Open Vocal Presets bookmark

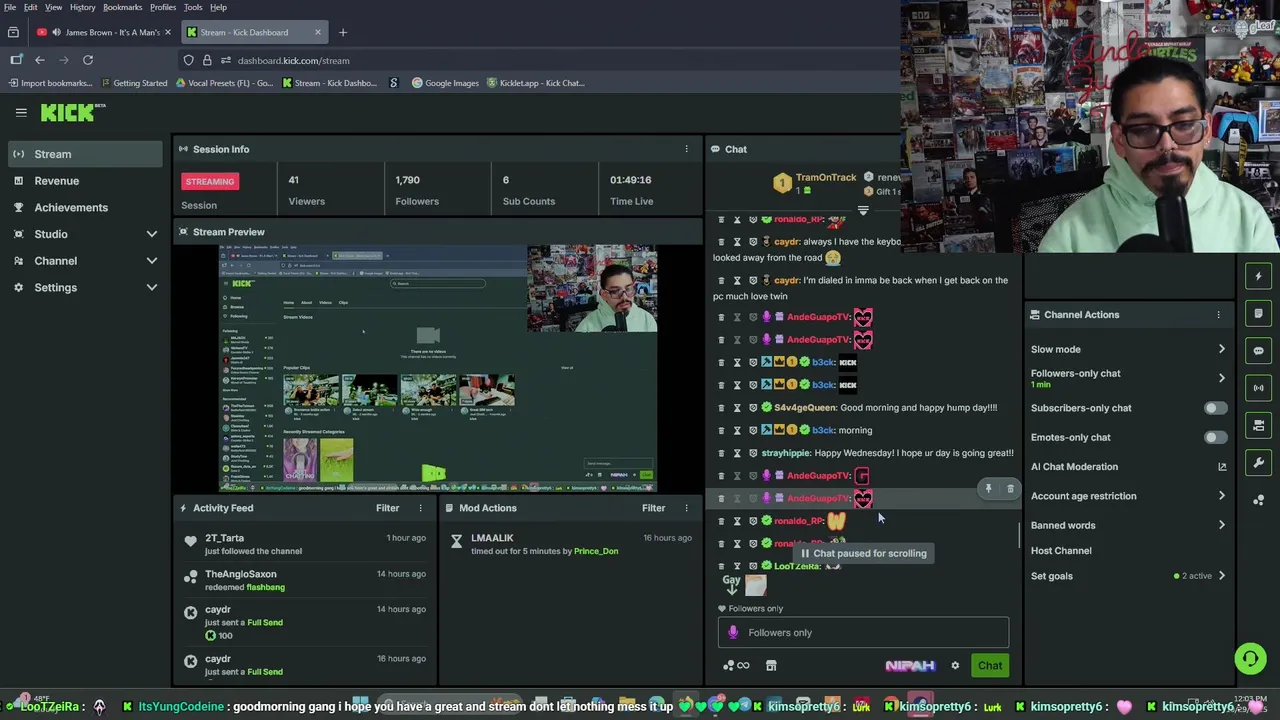click(x=224, y=83)
